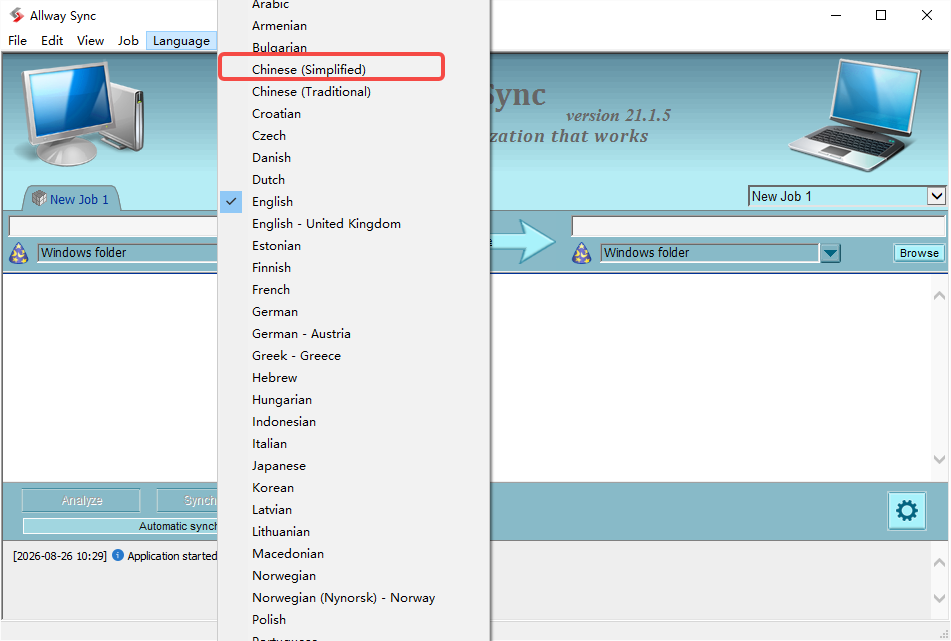
Task: Select Finnish language
Action: (354, 267)
